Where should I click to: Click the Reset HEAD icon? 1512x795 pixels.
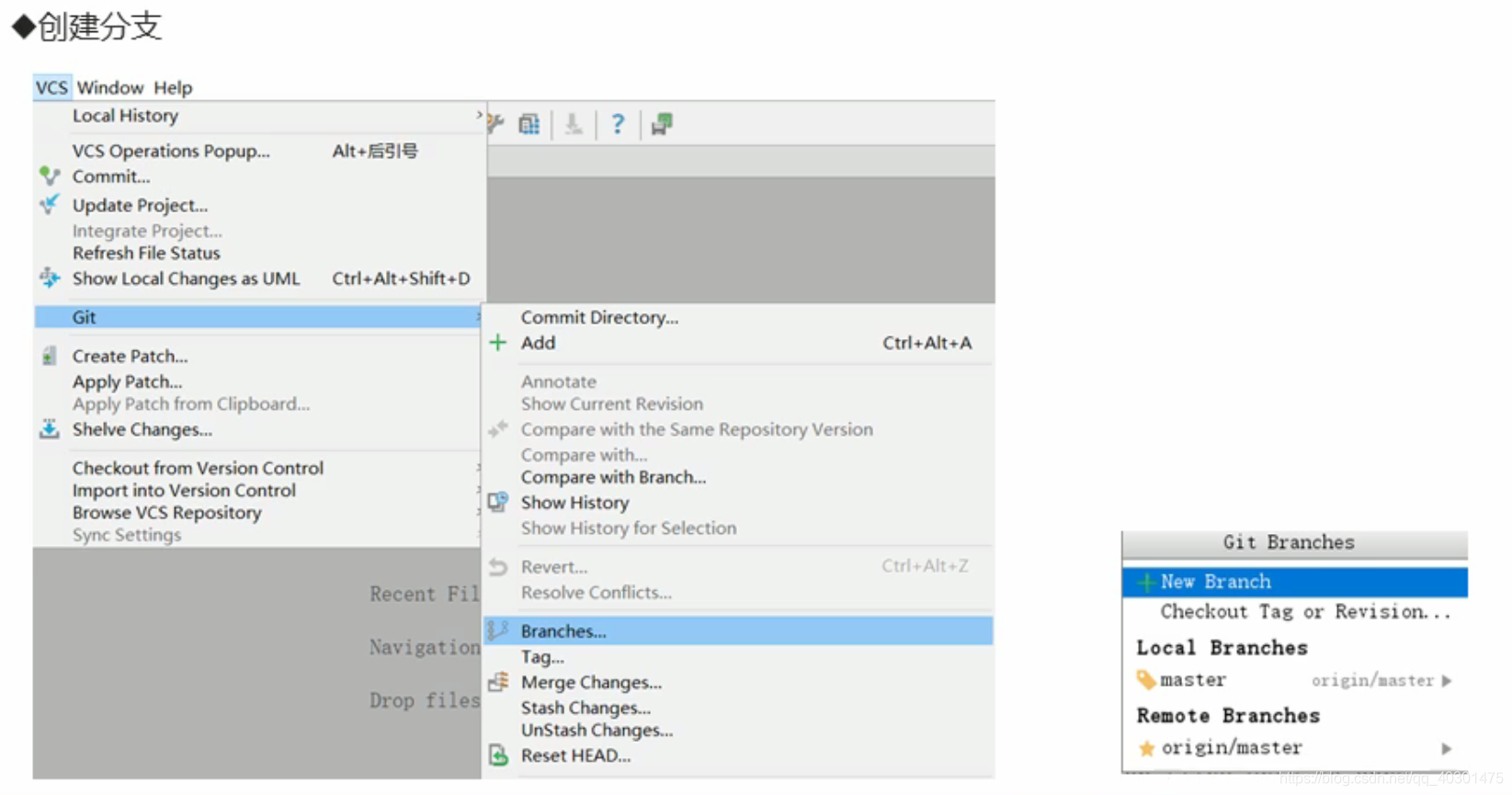(x=498, y=755)
